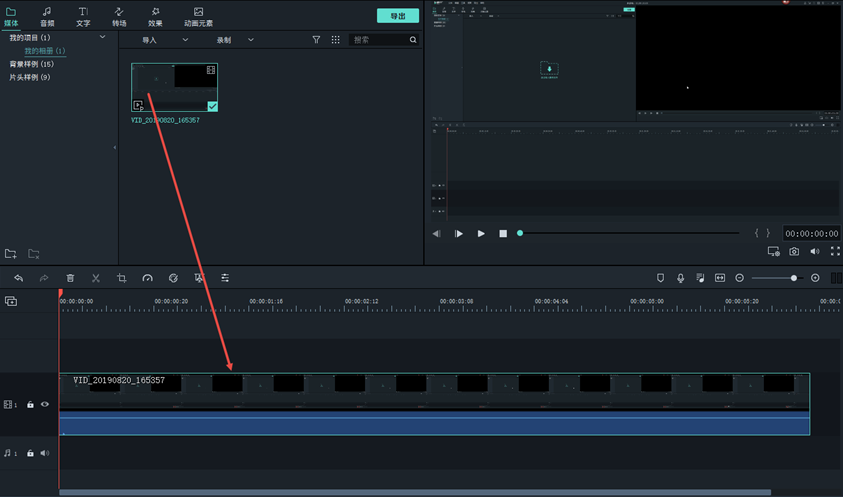Step to previous frame in preview
Screen dimensions: 843x497
coord(437,233)
